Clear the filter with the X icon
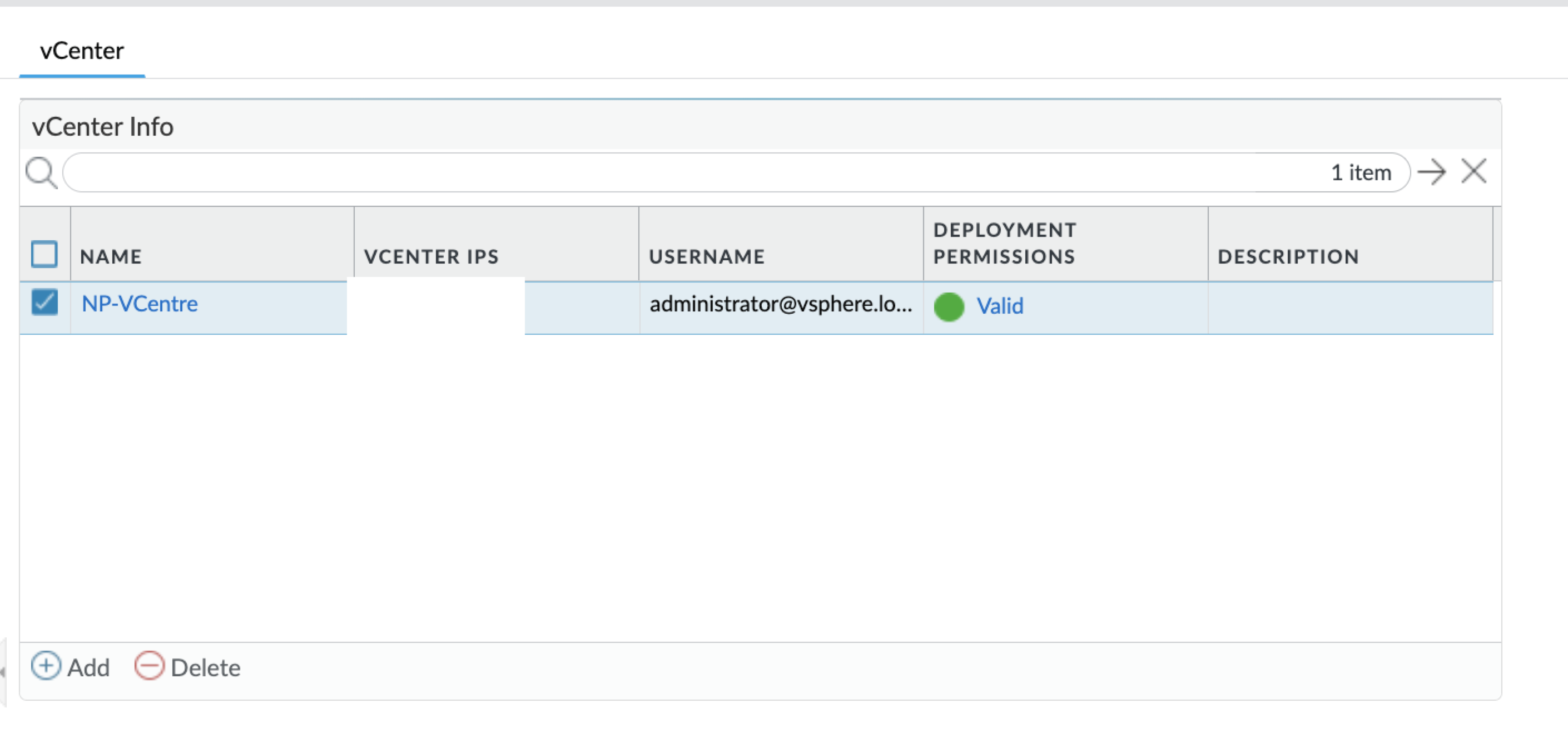 [1473, 171]
